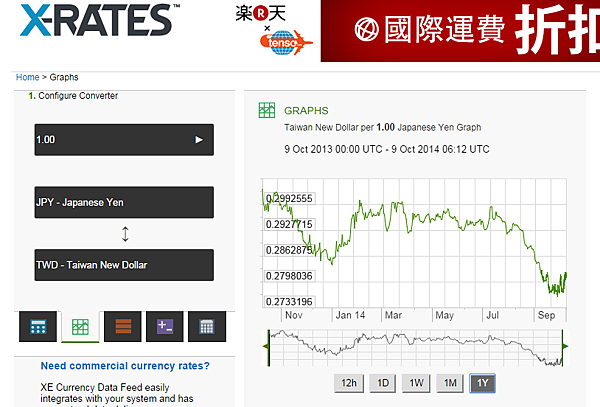The height and width of the screenshot is (407, 600).
Task: Click the 0.2927715 axis label
Action: [x=289, y=224]
